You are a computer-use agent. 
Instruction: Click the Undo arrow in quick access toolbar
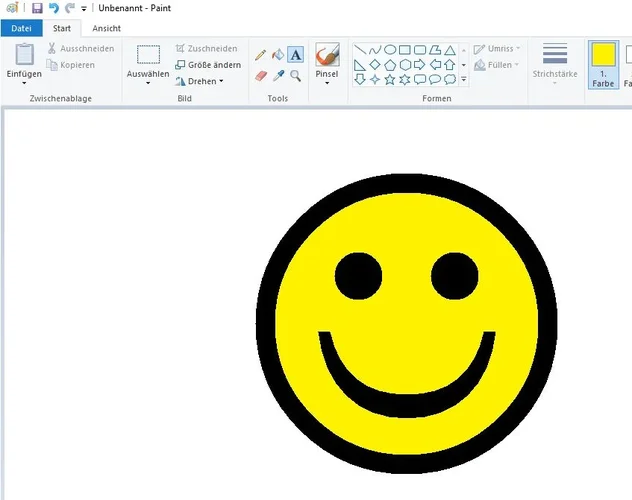tap(54, 8)
